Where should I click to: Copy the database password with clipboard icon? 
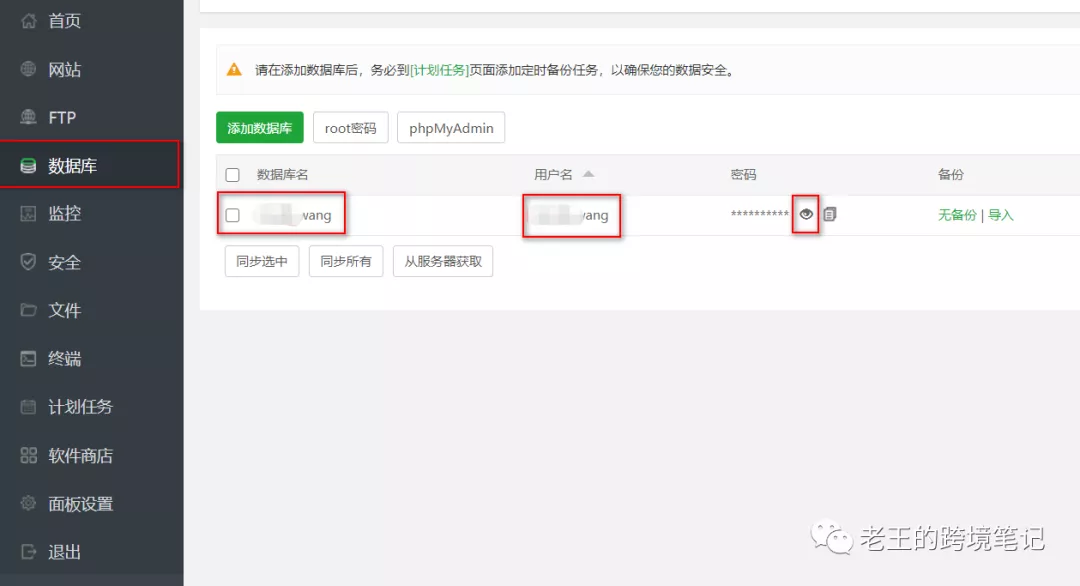[829, 214]
